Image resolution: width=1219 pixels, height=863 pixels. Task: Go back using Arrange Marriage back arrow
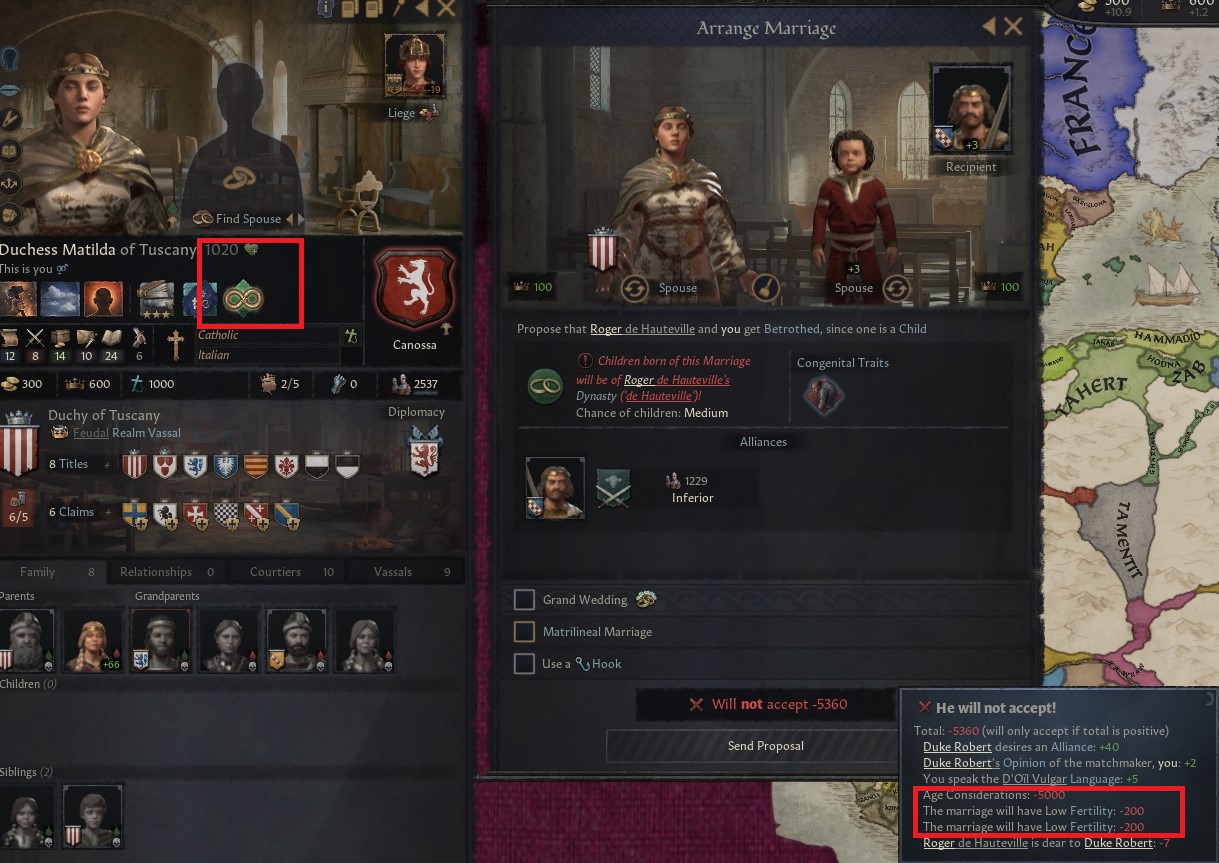pyautogui.click(x=990, y=27)
